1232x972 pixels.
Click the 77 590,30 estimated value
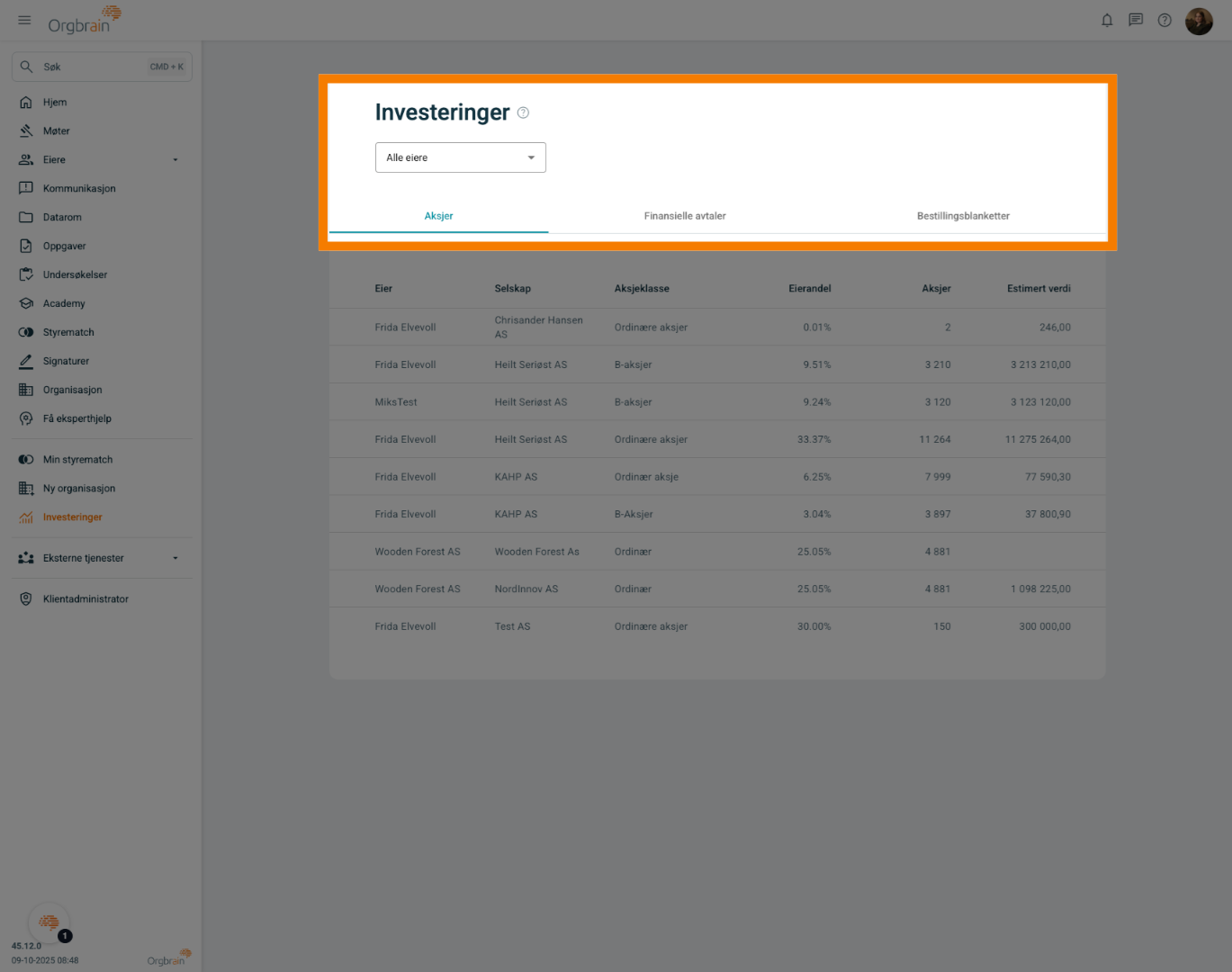pos(1048,477)
